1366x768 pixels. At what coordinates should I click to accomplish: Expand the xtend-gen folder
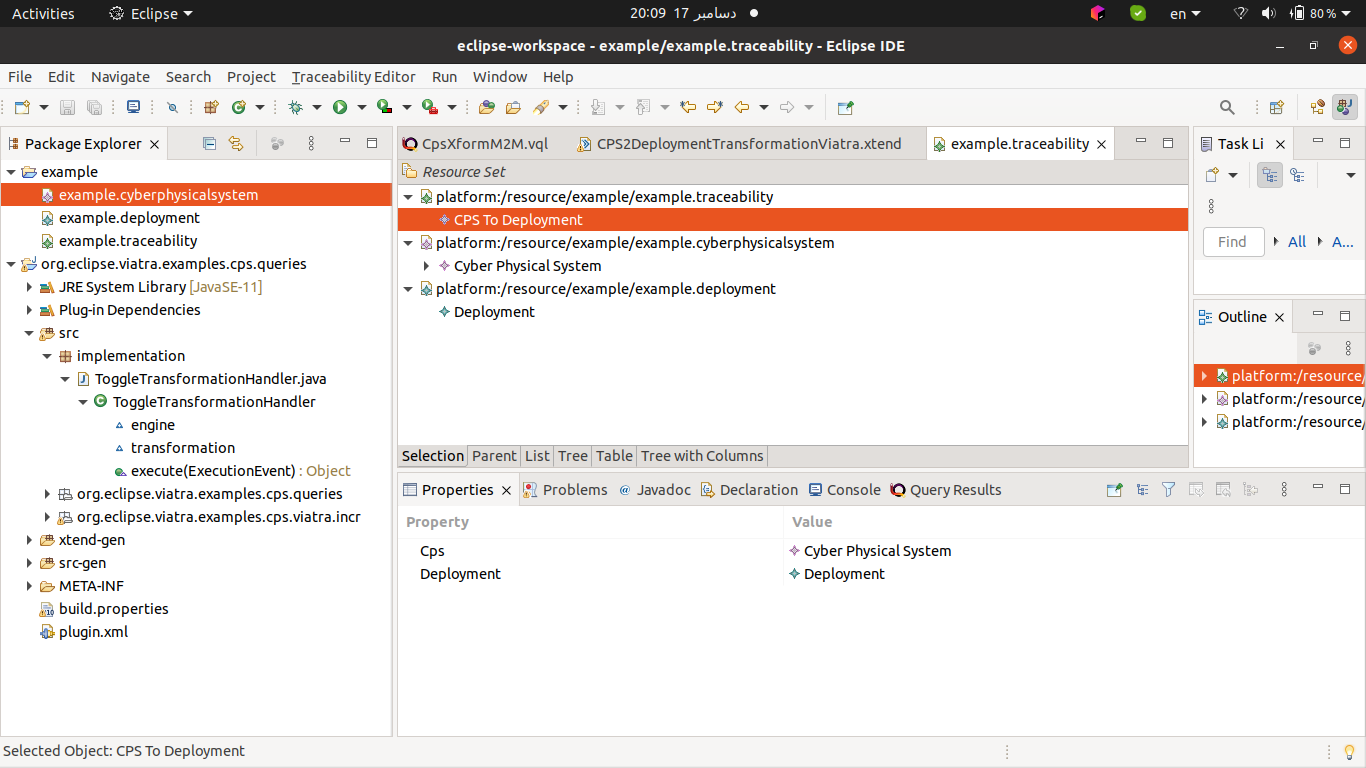(29, 540)
